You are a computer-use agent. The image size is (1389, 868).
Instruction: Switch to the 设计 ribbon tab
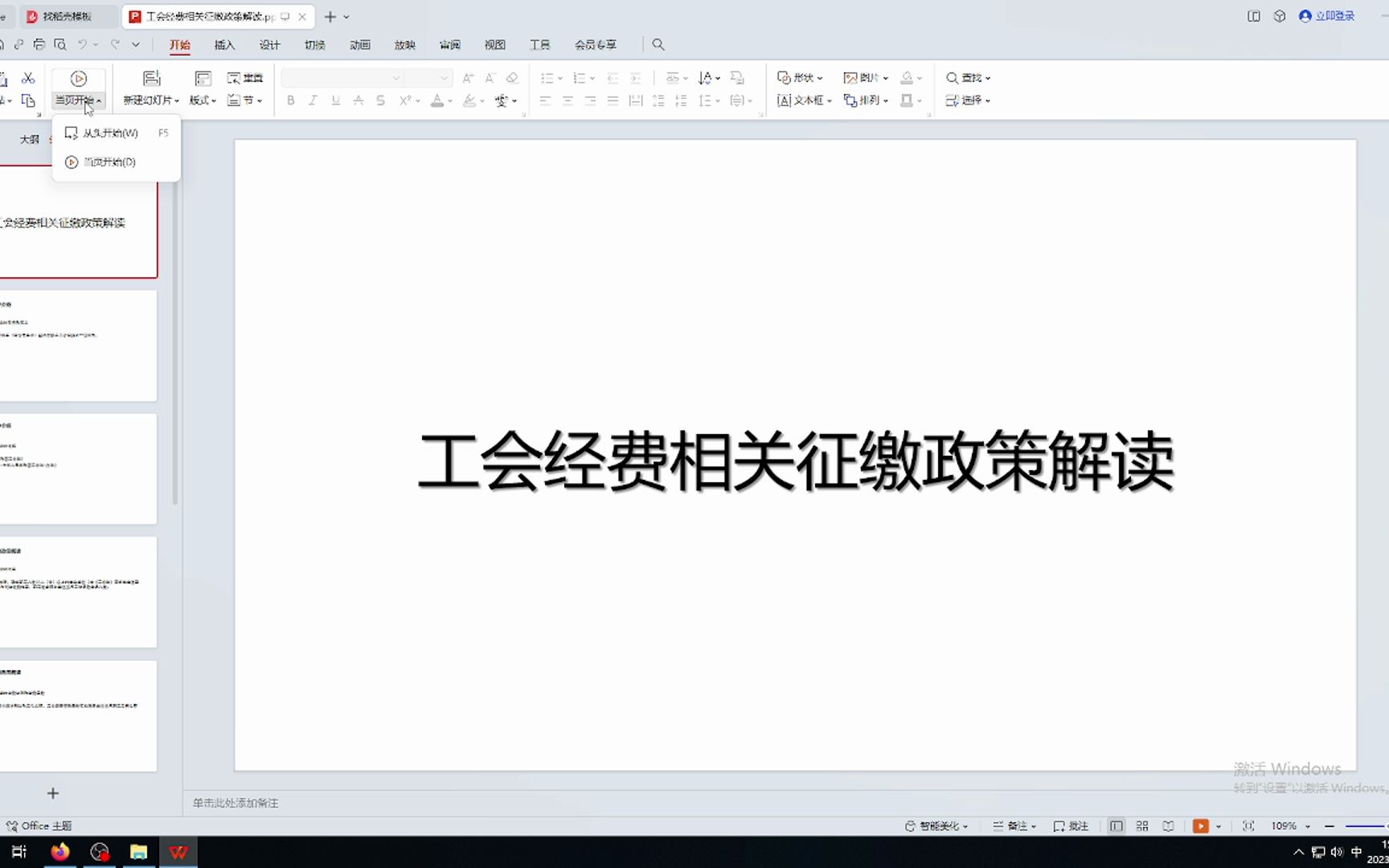(270, 45)
